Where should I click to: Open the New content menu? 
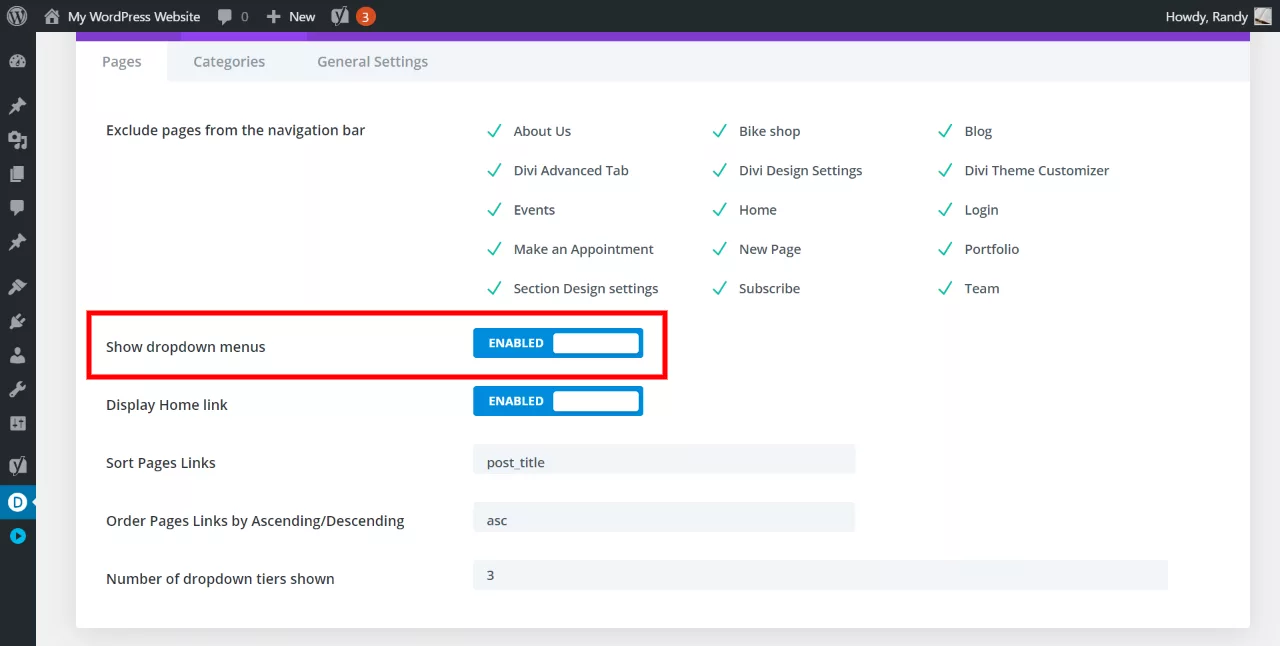point(302,17)
